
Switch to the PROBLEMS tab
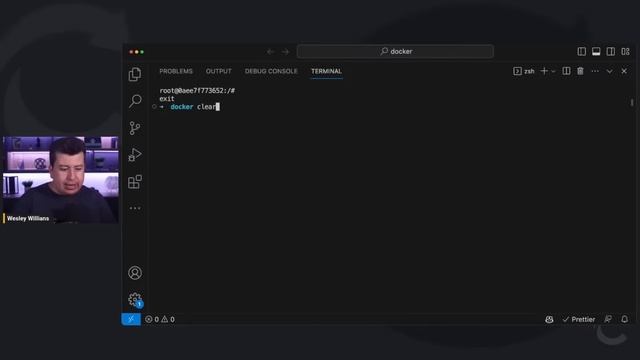[x=176, y=71]
